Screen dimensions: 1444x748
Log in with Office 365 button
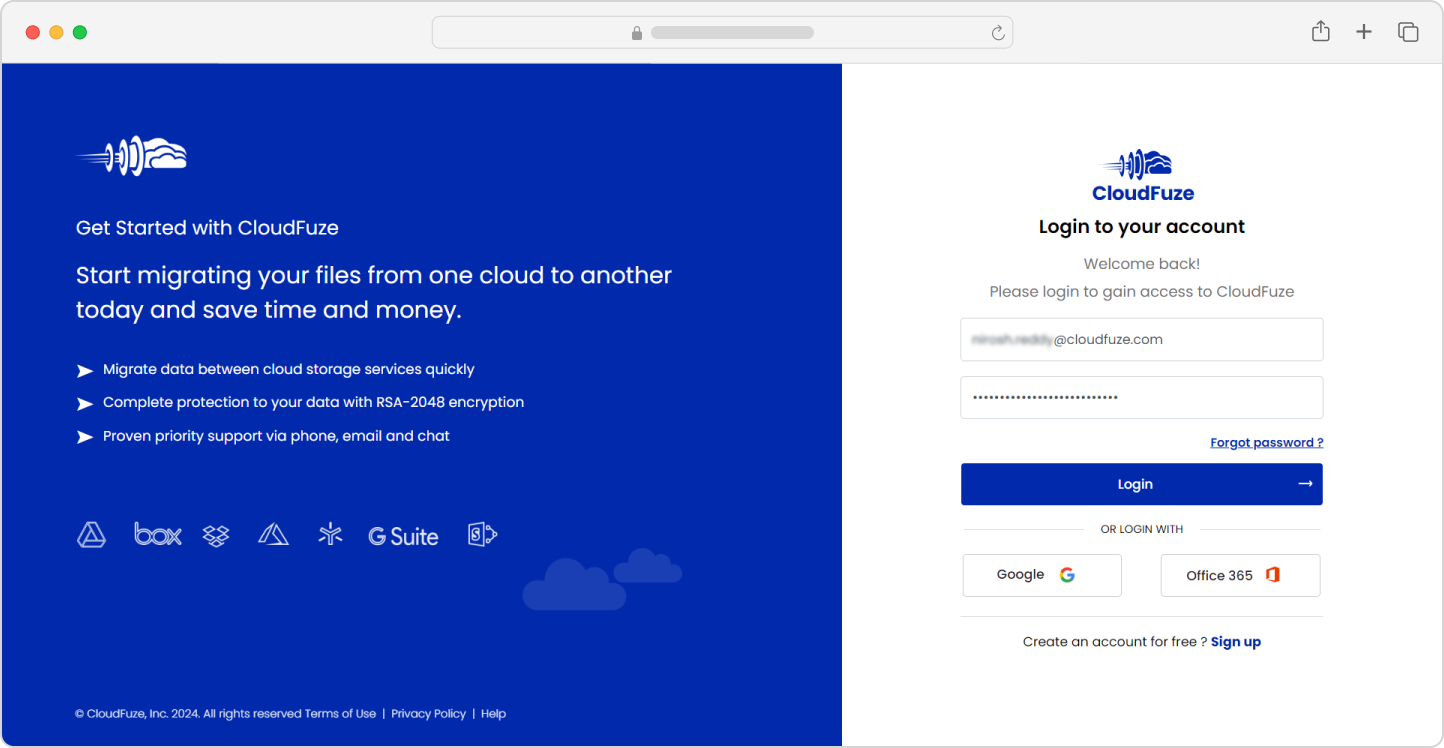tap(1240, 575)
